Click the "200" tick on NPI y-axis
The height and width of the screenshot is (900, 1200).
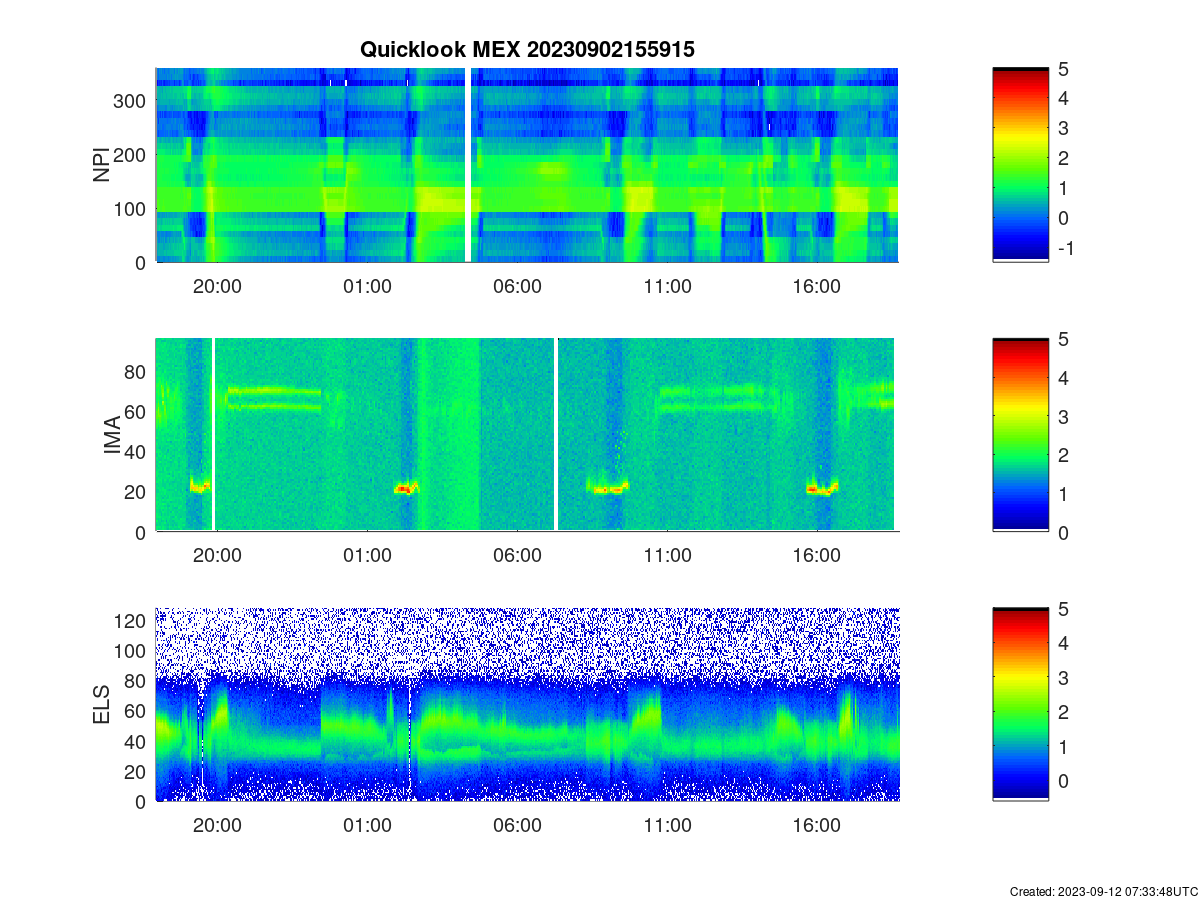pyautogui.click(x=131, y=155)
